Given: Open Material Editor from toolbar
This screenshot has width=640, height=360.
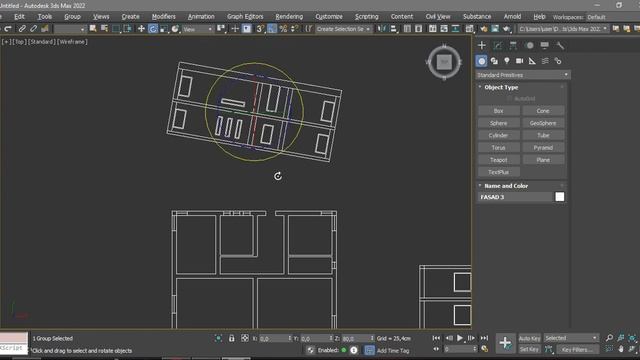Looking at the screenshot, I should click(x=469, y=29).
